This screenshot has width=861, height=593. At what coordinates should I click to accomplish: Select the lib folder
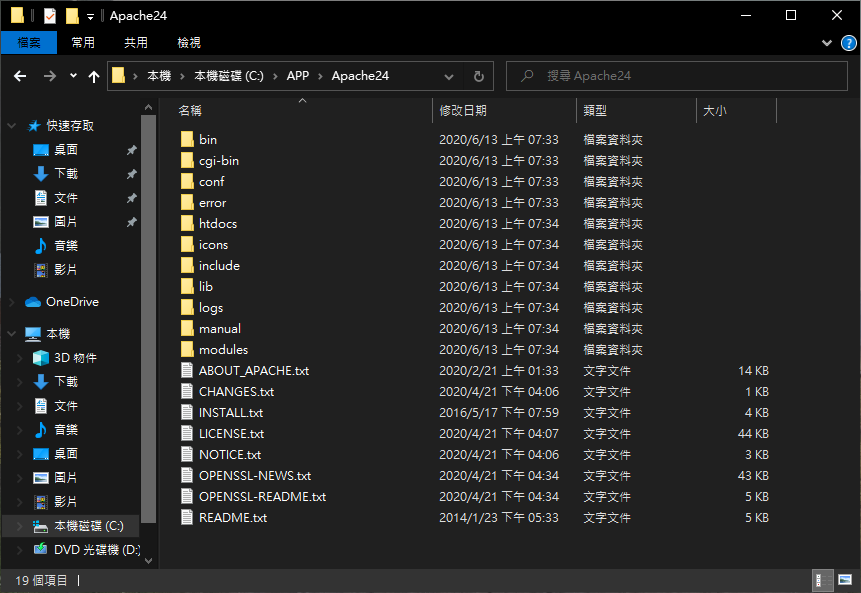(x=205, y=287)
